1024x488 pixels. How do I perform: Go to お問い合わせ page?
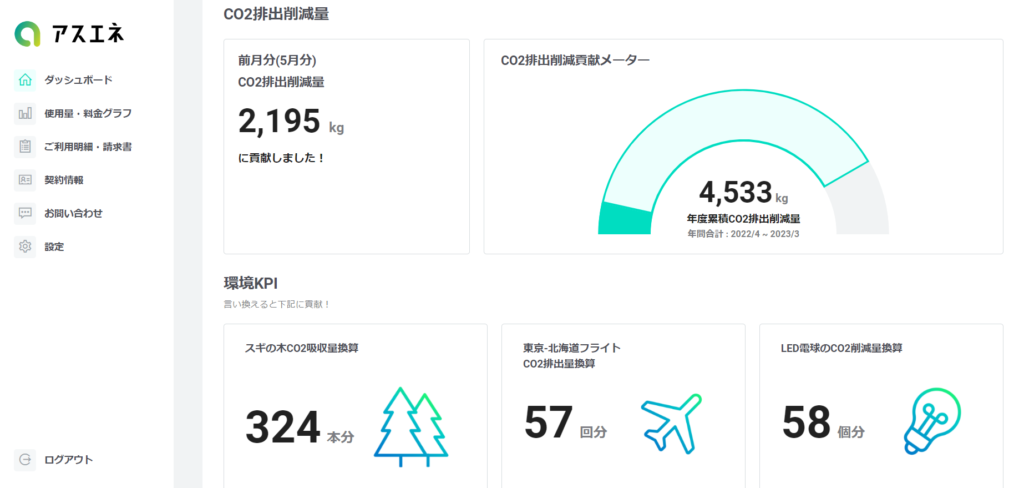73,213
